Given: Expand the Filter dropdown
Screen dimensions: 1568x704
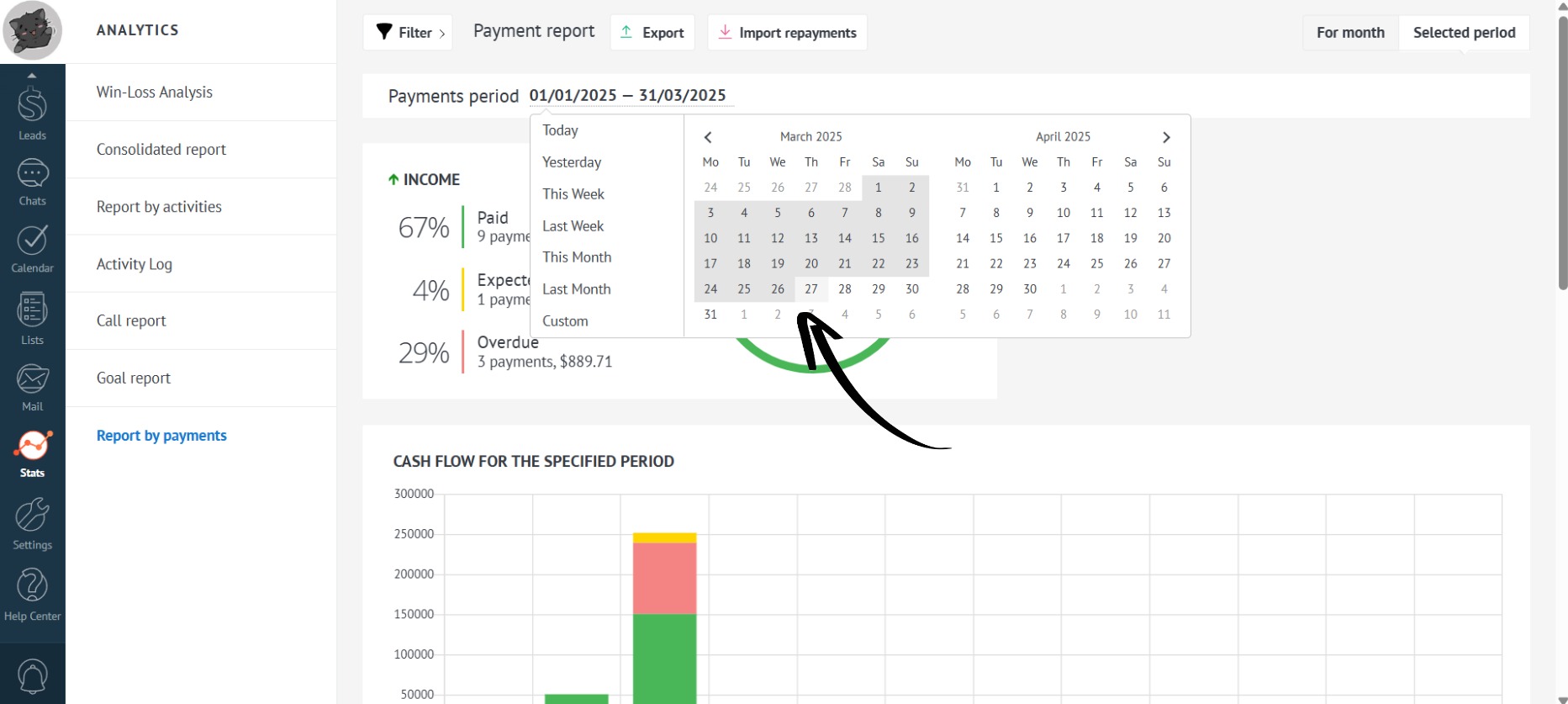Looking at the screenshot, I should pos(409,33).
